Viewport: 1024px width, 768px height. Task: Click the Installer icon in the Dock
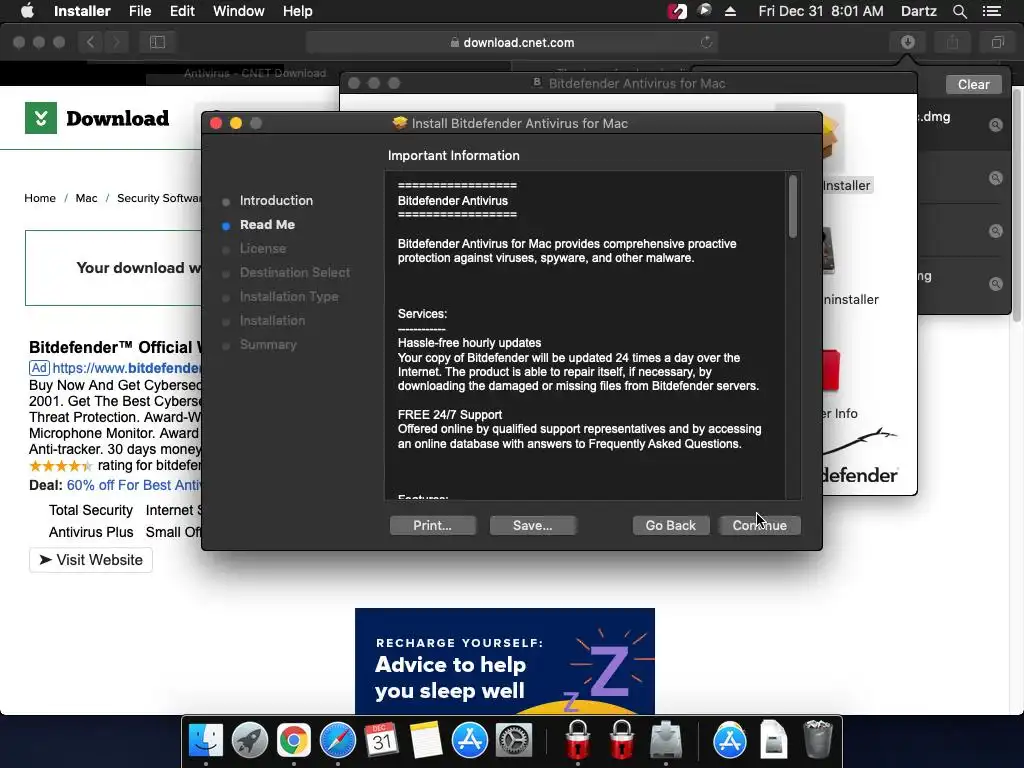[665, 741]
